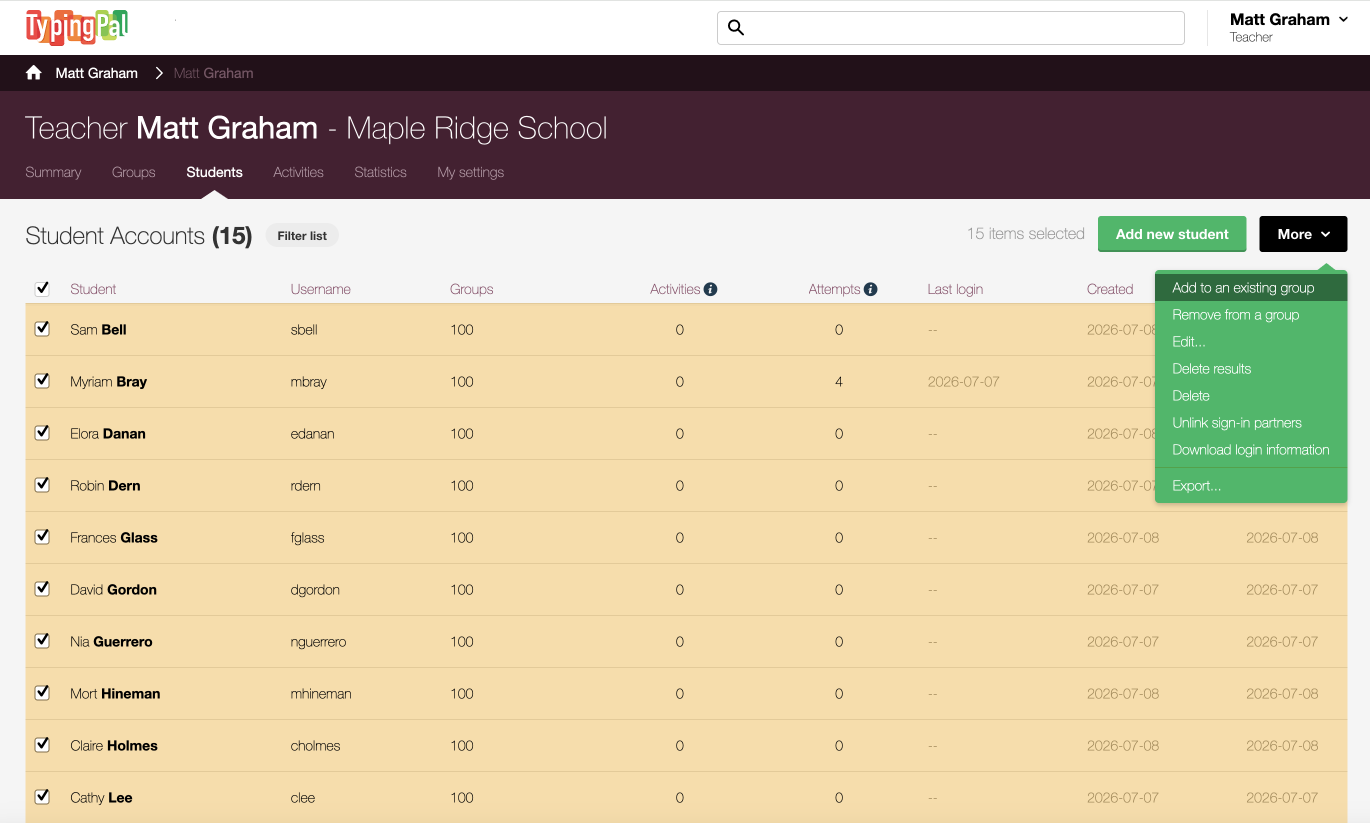Click username mbray

[x=309, y=381]
